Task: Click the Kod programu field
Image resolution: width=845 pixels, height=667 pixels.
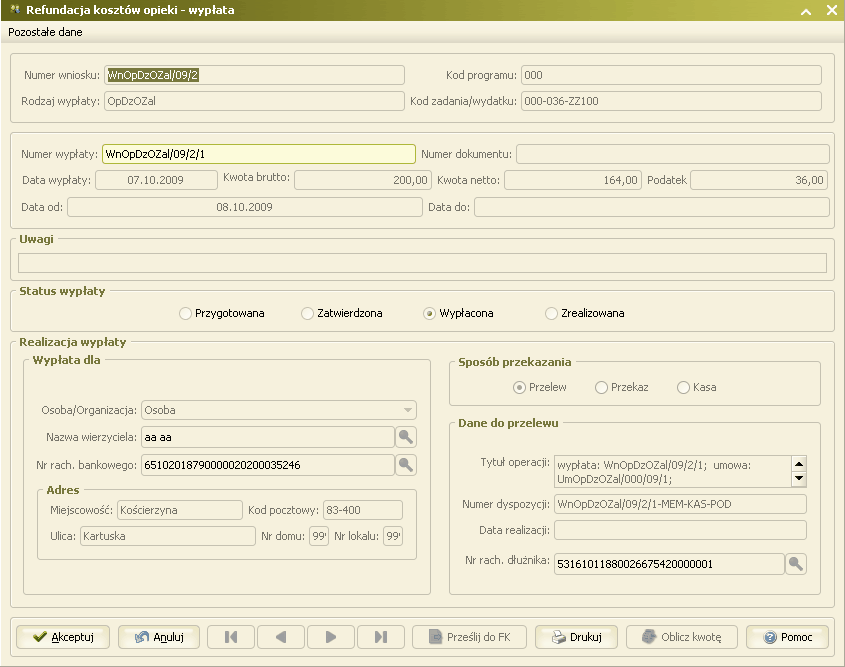Action: 671,75
